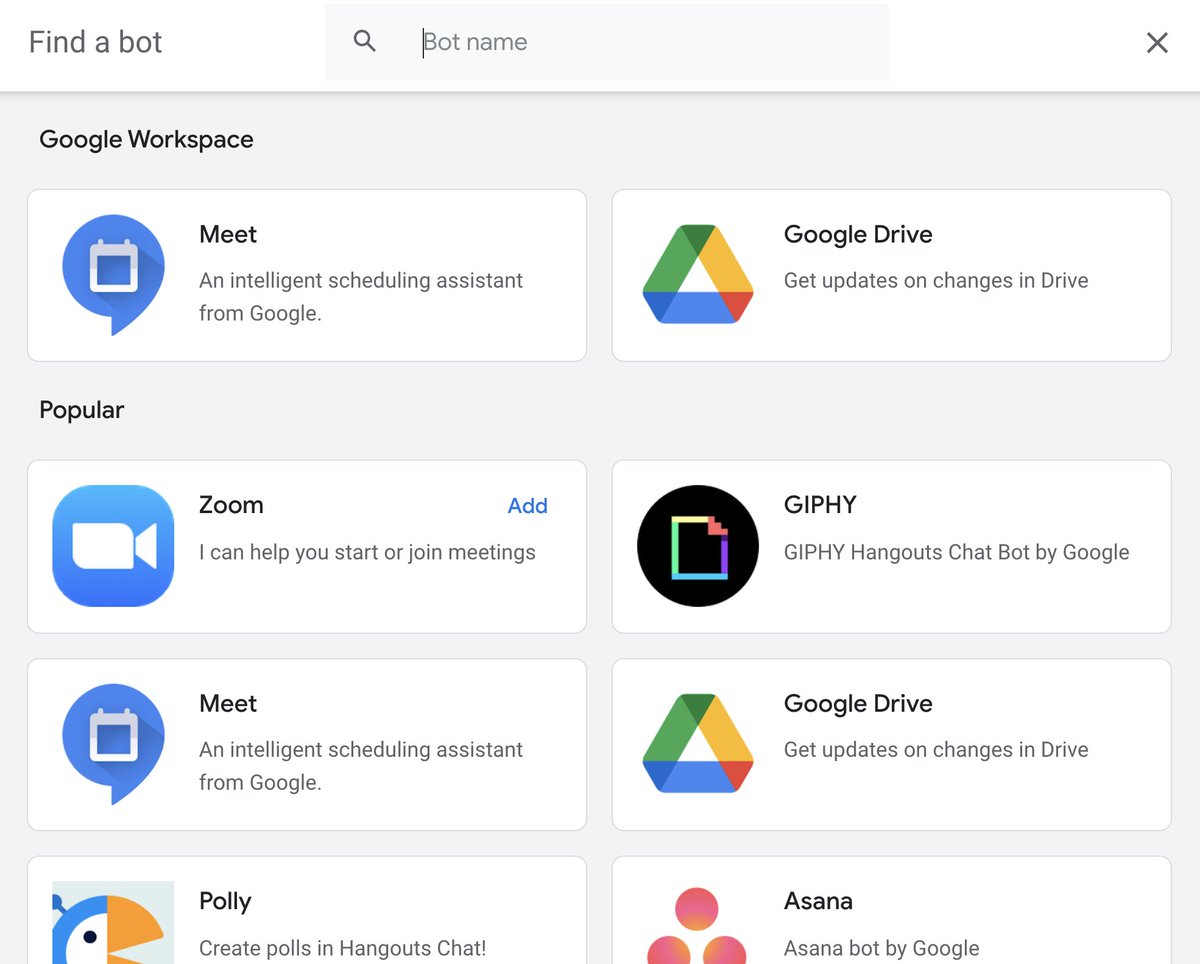Viewport: 1200px width, 964px height.
Task: Click Popular Meet "An intelligent scheduling assistant" text
Action: 361,766
